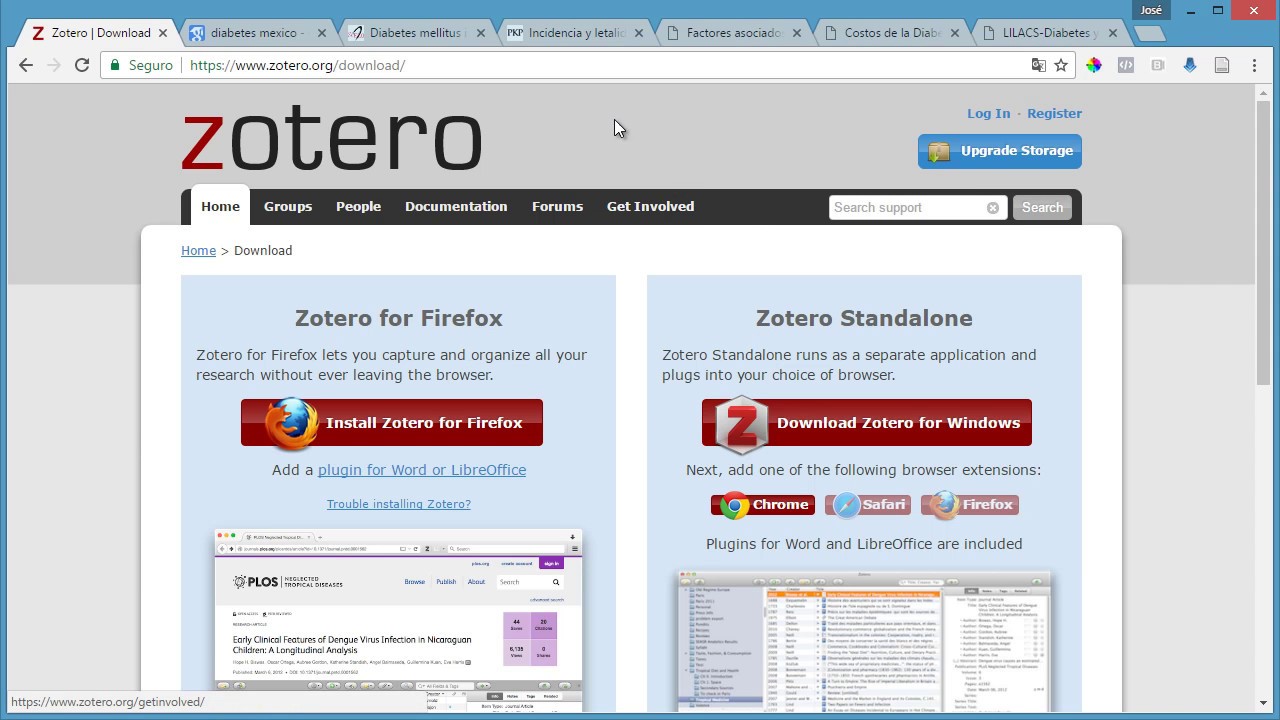1280x720 pixels.
Task: Click the Firefox logo on install button
Action: click(291, 424)
